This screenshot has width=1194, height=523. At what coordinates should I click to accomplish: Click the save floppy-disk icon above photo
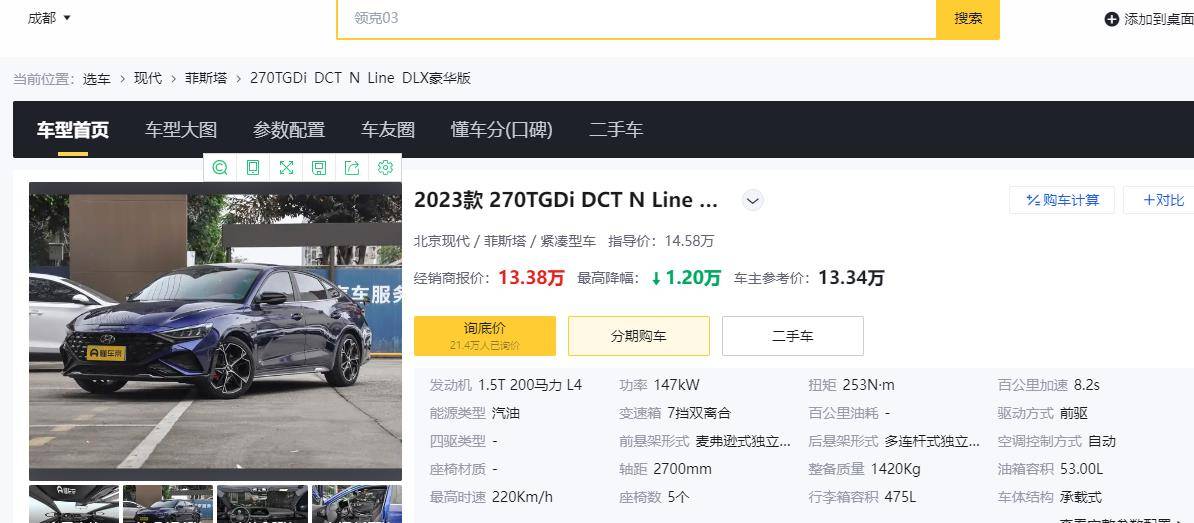(x=319, y=167)
